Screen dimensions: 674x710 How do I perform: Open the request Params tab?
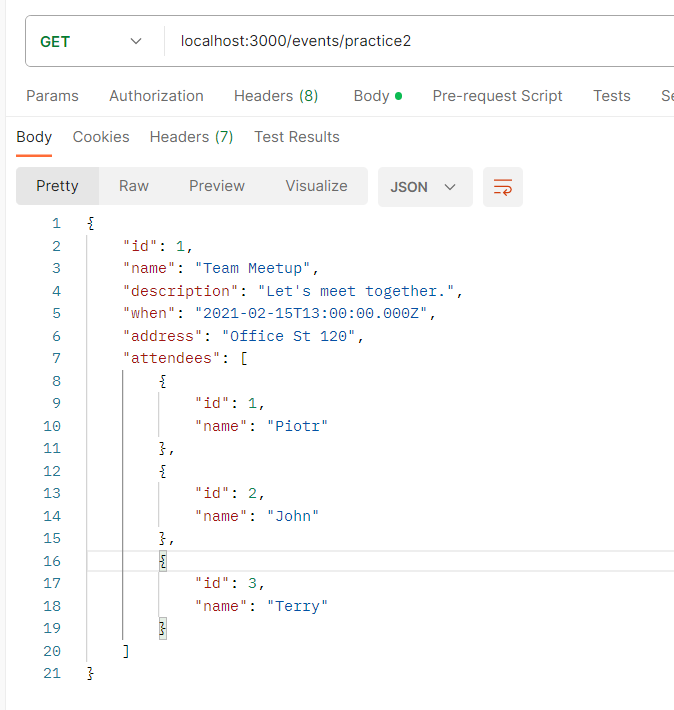[x=52, y=96]
